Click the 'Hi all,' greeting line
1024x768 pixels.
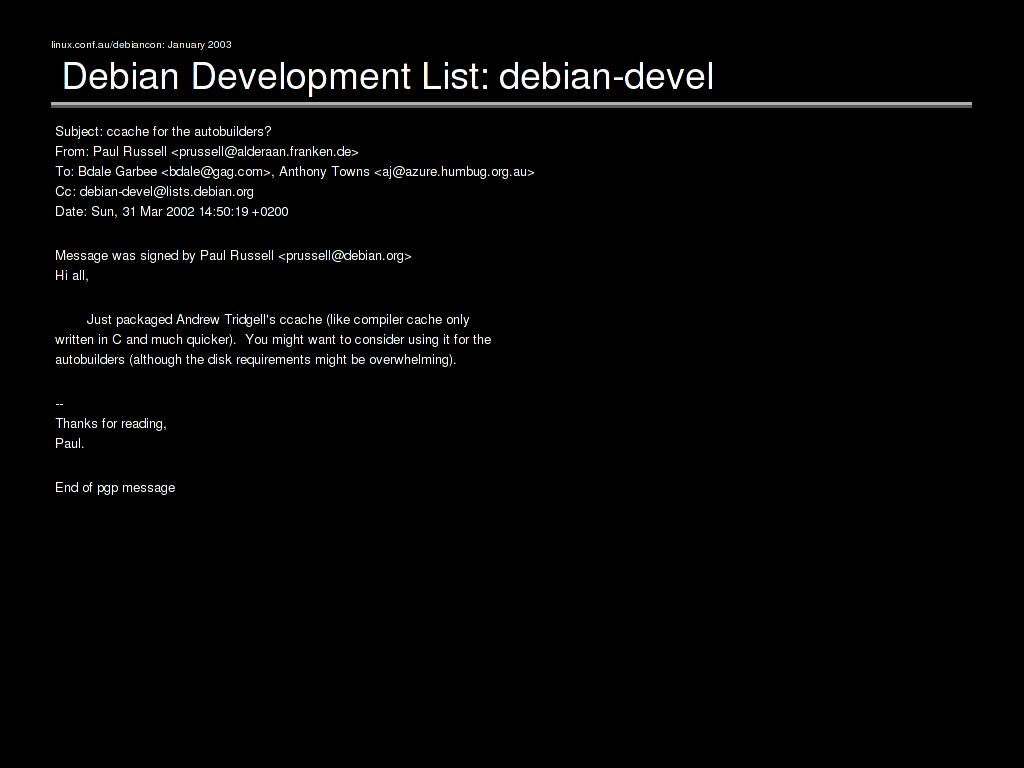click(x=72, y=276)
